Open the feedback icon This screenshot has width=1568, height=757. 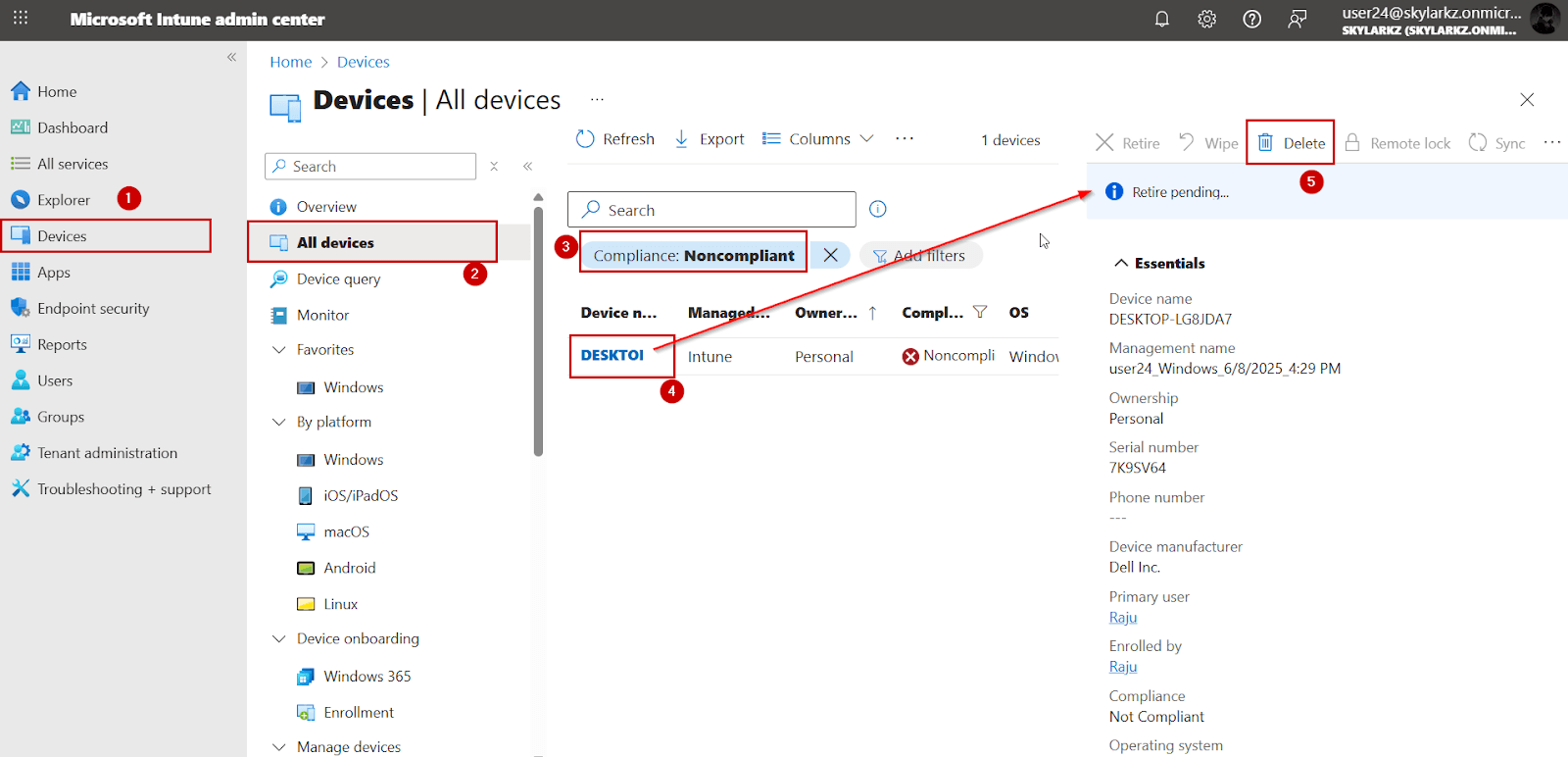click(1298, 19)
